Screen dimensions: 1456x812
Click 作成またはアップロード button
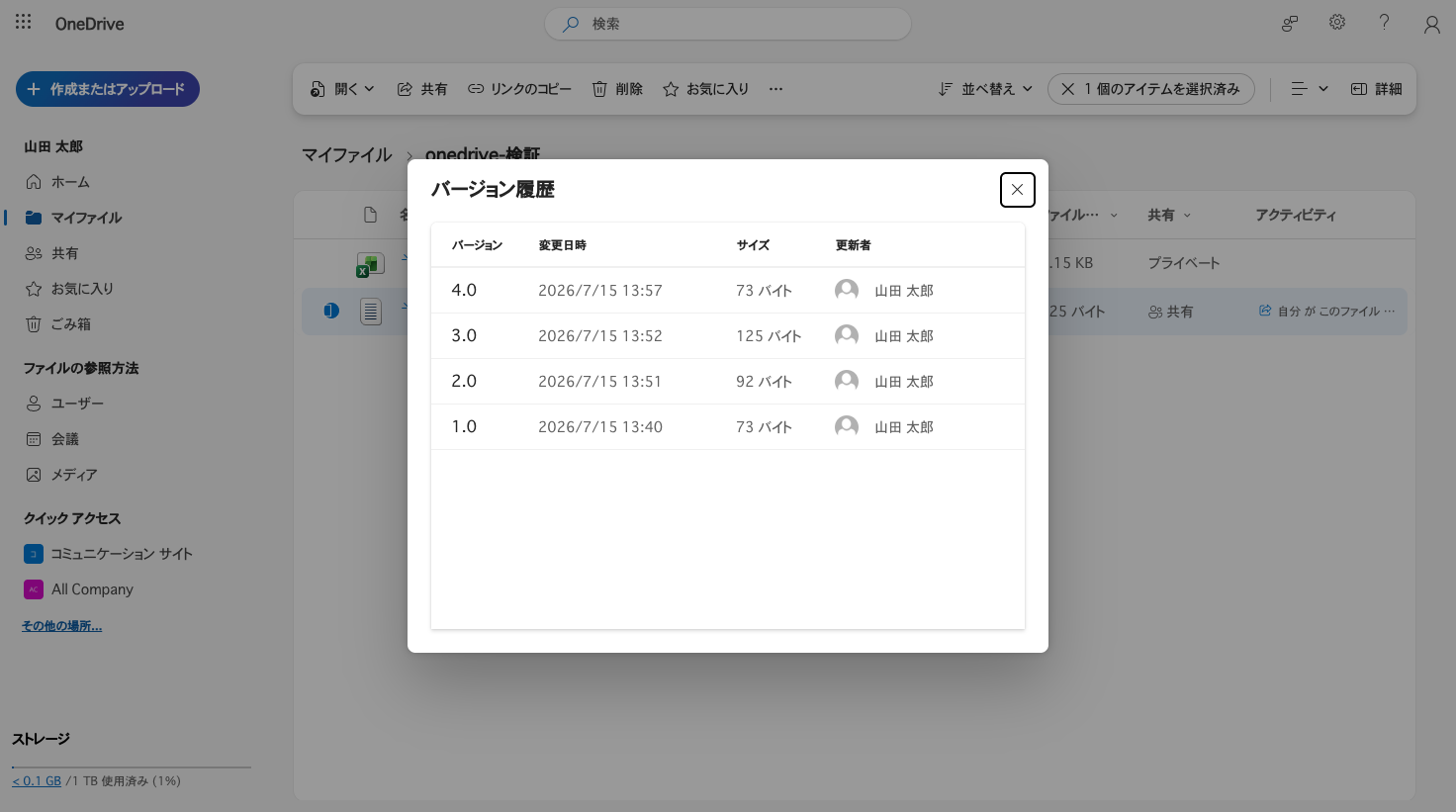coord(108,89)
